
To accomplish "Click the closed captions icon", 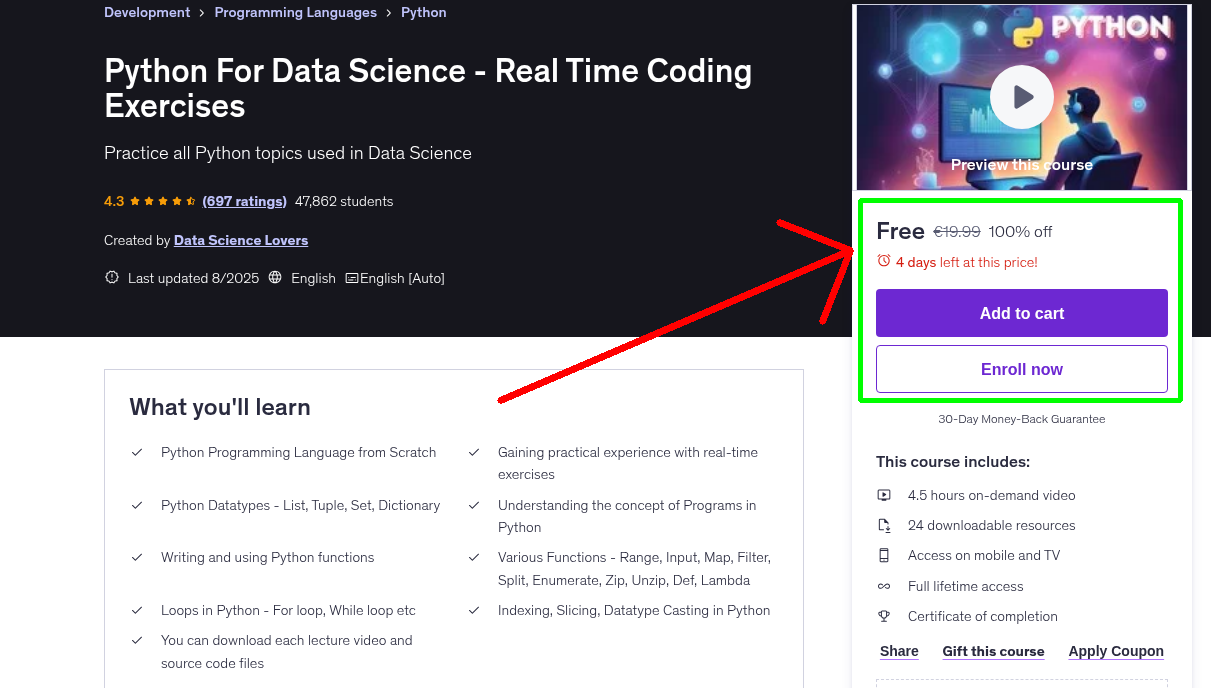I will pyautogui.click(x=352, y=278).
